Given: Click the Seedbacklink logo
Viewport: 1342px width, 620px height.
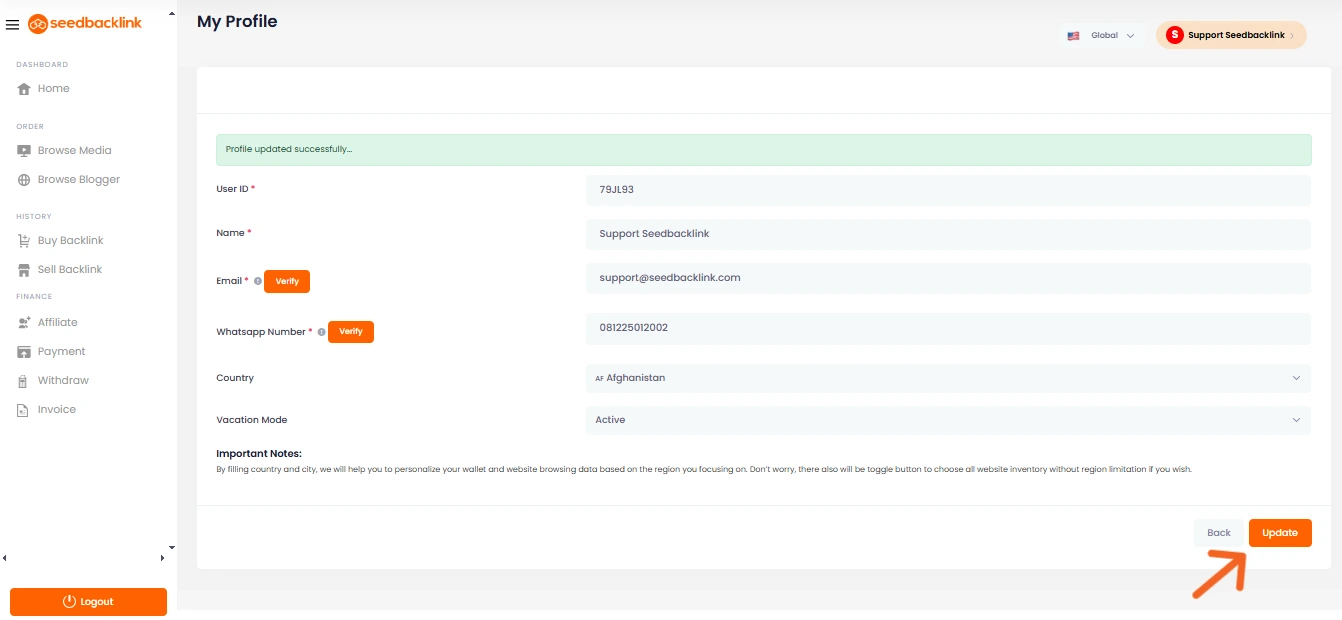Looking at the screenshot, I should (x=85, y=23).
